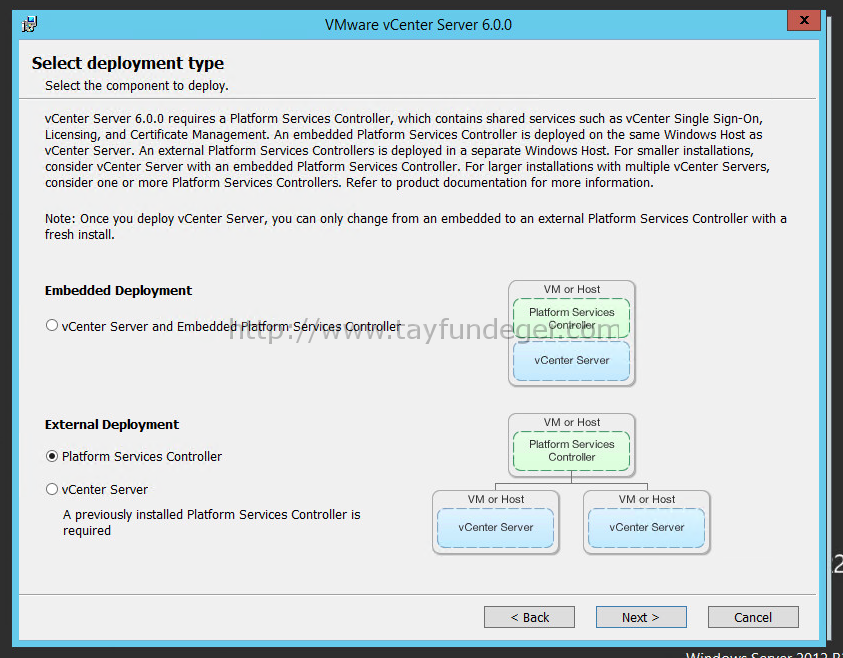Cancel the vCenter Server installation
The height and width of the screenshot is (658, 843).
753,617
